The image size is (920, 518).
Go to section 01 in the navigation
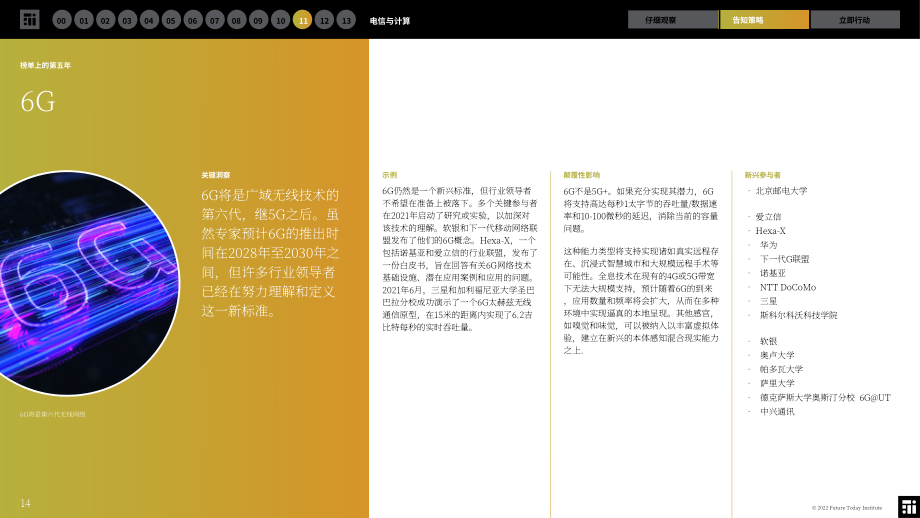(84, 20)
